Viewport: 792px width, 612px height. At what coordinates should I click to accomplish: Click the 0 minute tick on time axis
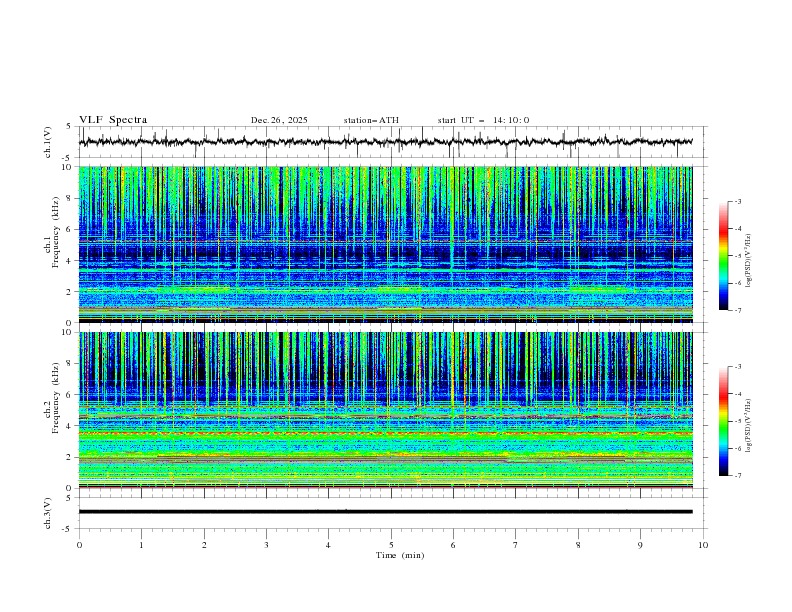tap(79, 545)
